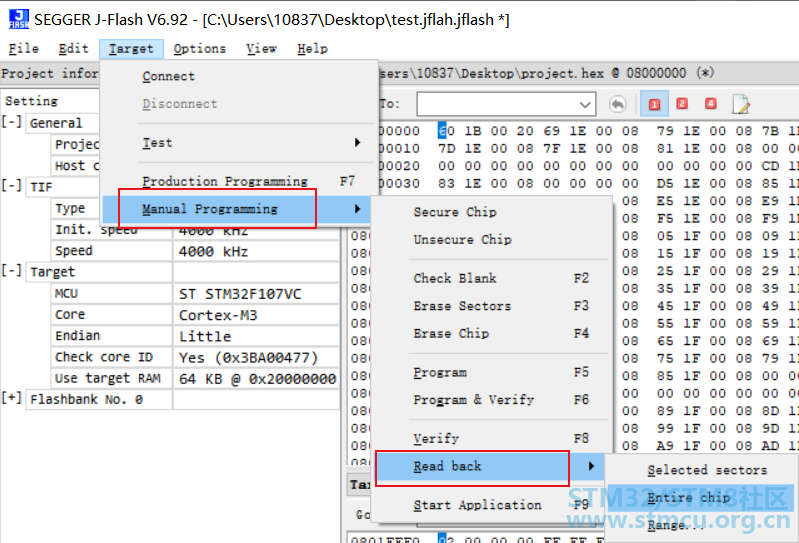Open the Options menu
This screenshot has height=543, width=799.
tap(199, 49)
